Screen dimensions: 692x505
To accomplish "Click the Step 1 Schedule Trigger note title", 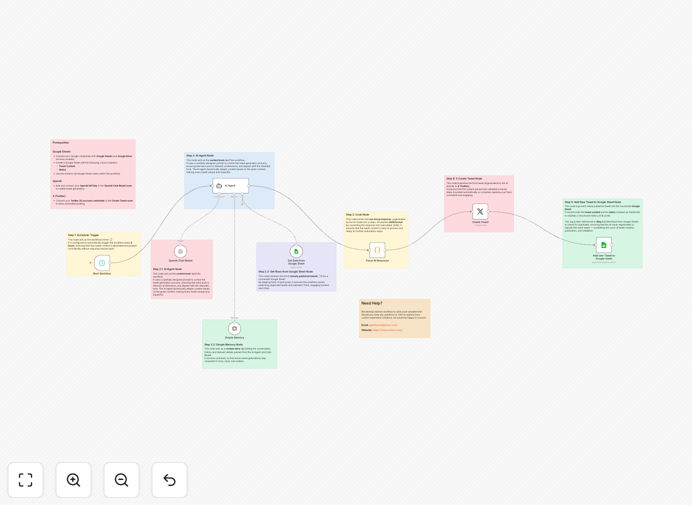I will (83, 235).
